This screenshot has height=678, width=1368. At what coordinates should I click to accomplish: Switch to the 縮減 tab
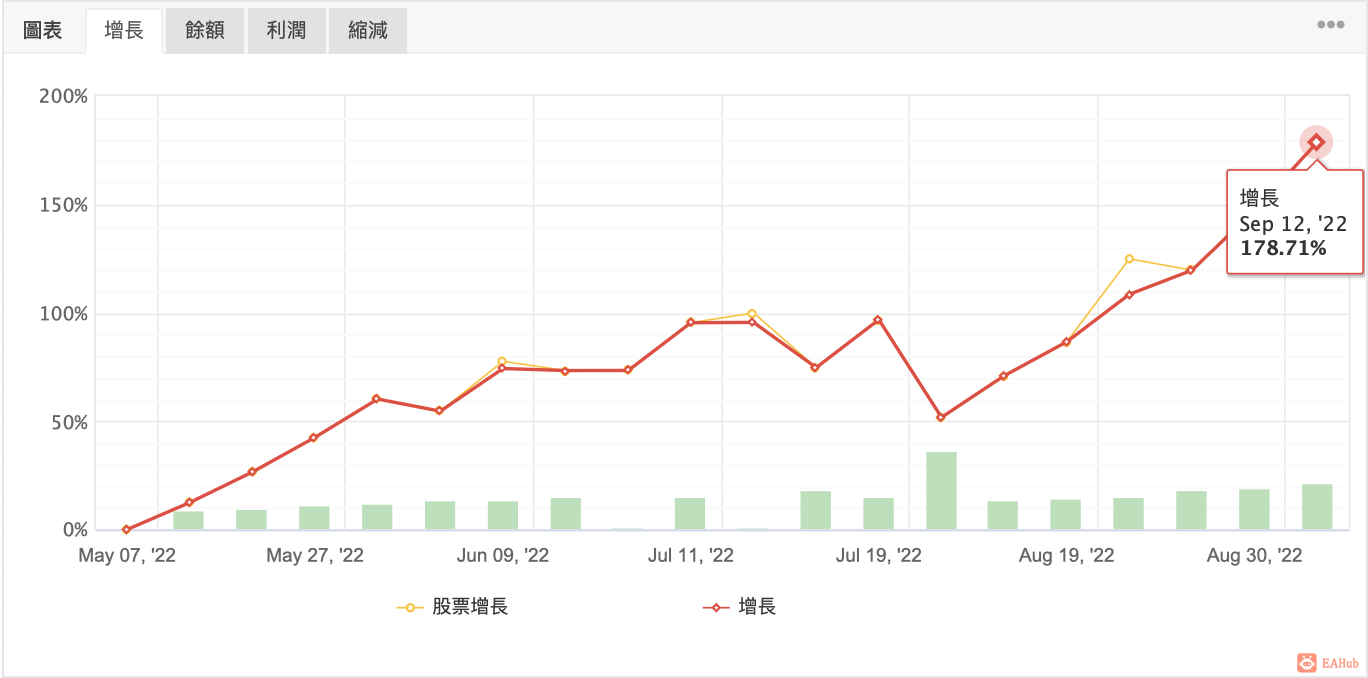click(x=368, y=31)
